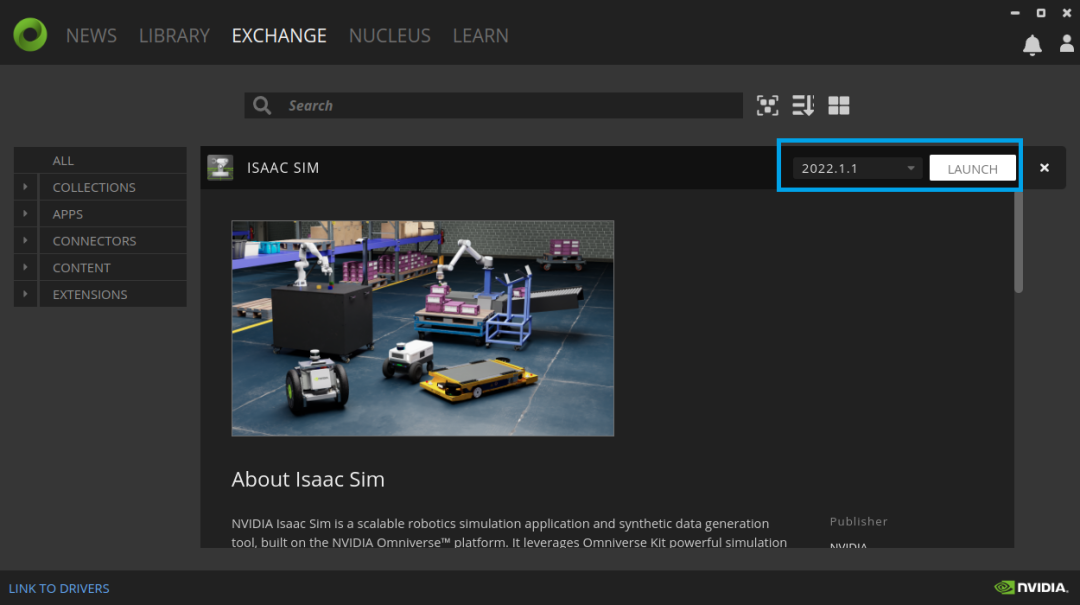Go to the LIBRARY section
This screenshot has width=1080, height=605.
174,35
